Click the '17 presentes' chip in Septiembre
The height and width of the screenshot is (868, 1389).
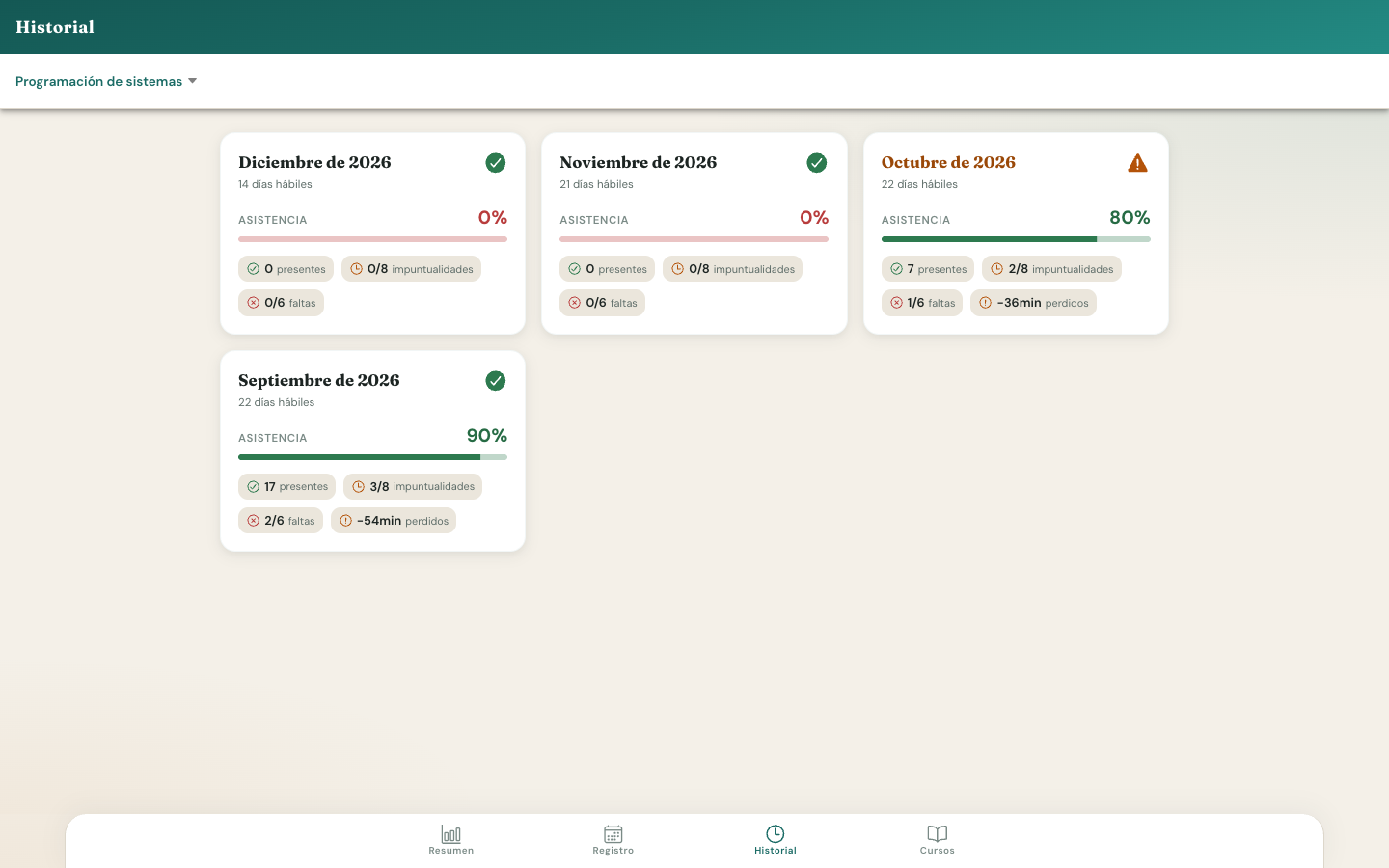point(286,487)
